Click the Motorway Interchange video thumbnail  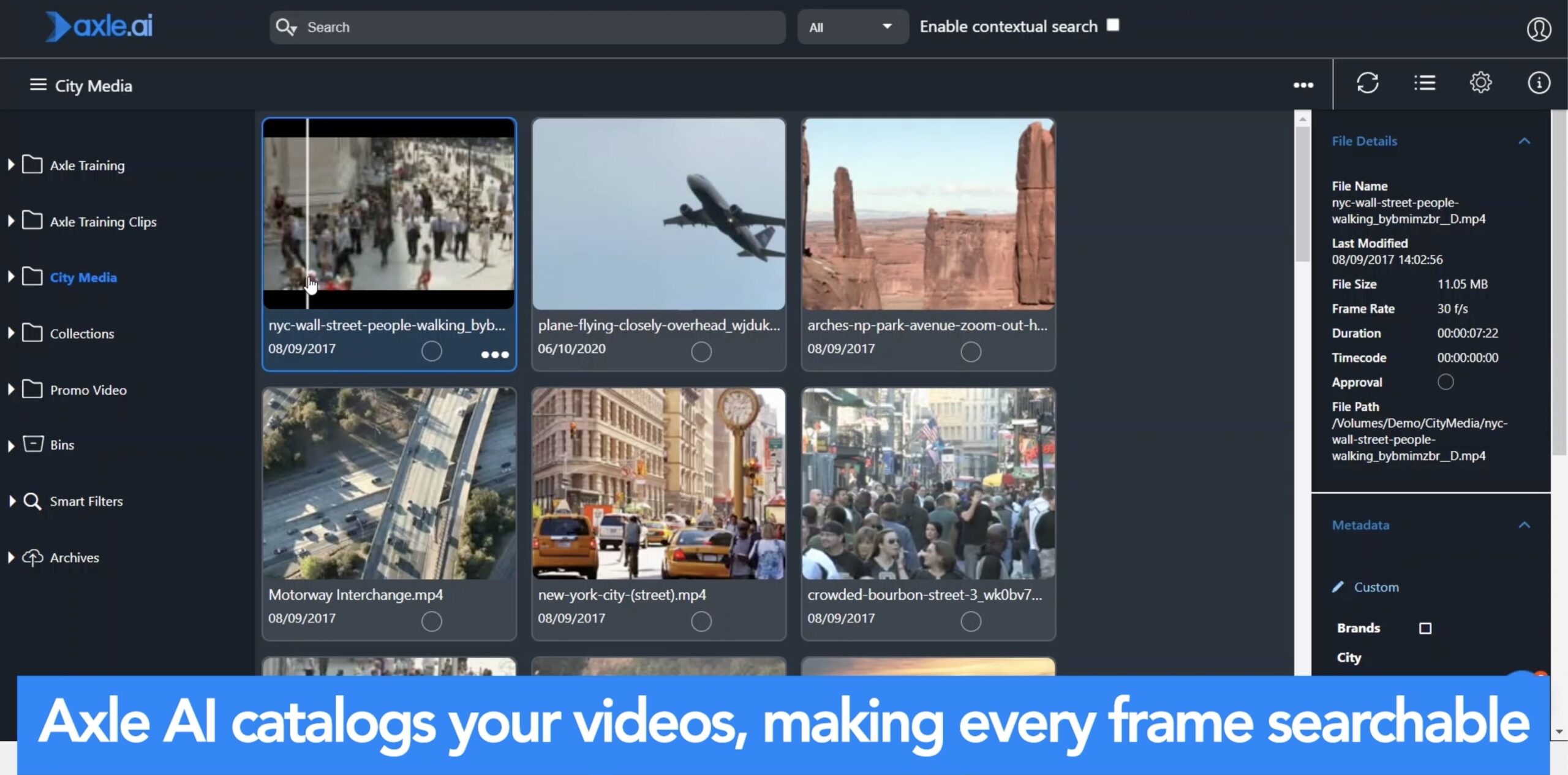(x=389, y=484)
